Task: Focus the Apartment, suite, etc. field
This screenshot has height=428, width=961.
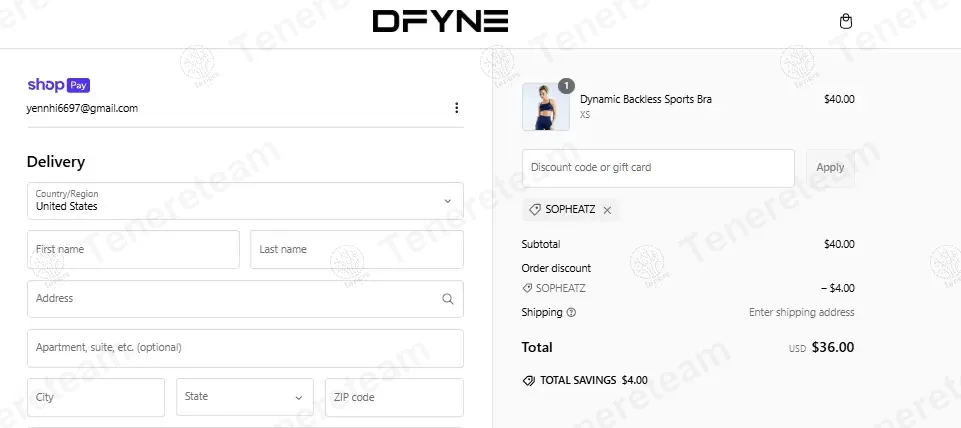Action: click(245, 348)
